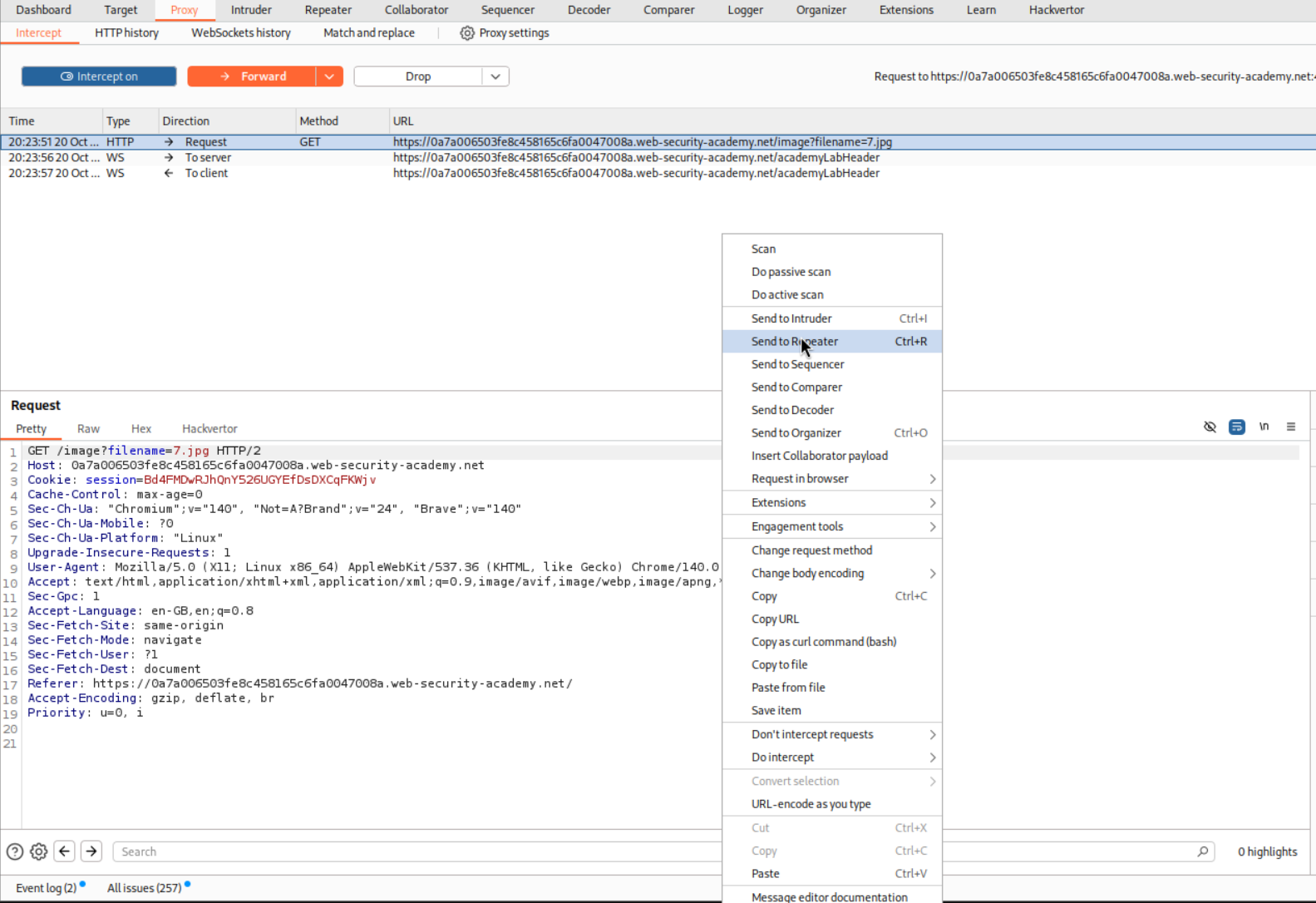Open search settings gear icon
Screen dimensions: 1316x903
39,851
